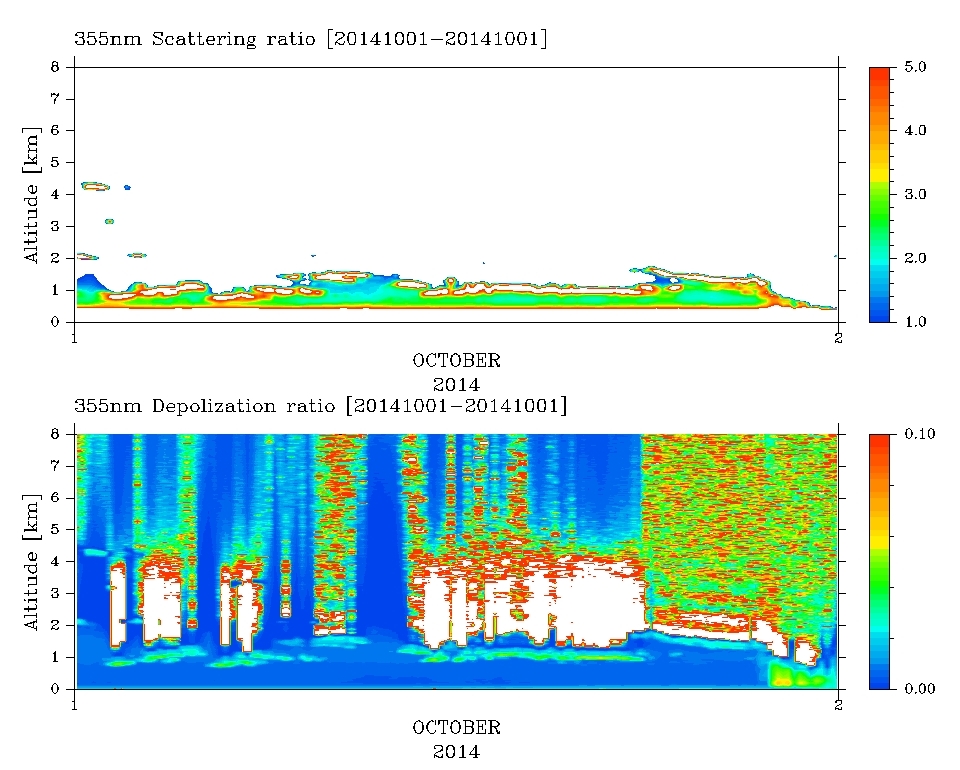
Task: Click altitude tick "6" on the scattering plot
Action: click(x=55, y=130)
